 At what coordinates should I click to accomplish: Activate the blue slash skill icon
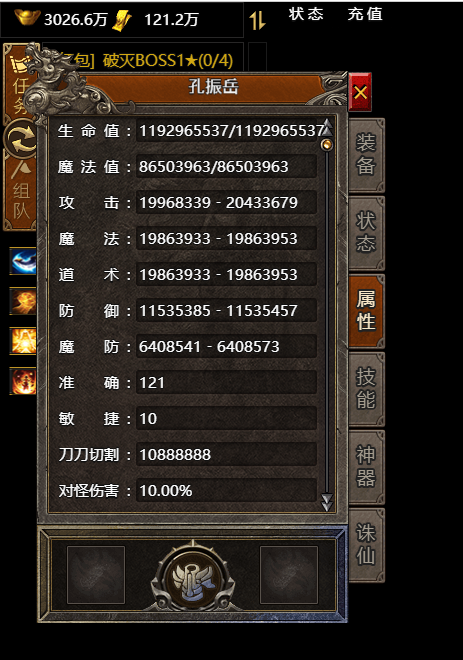(x=23, y=261)
